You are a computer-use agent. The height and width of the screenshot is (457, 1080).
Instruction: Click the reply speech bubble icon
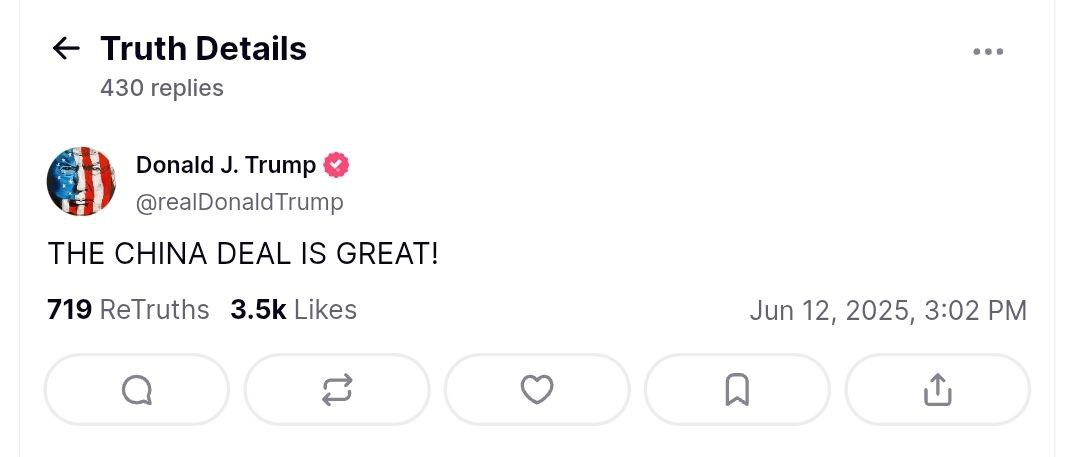[137, 390]
